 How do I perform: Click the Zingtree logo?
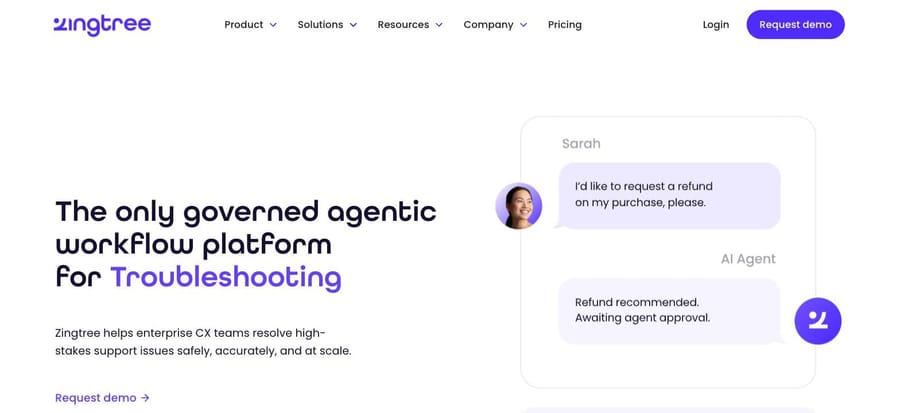point(102,25)
